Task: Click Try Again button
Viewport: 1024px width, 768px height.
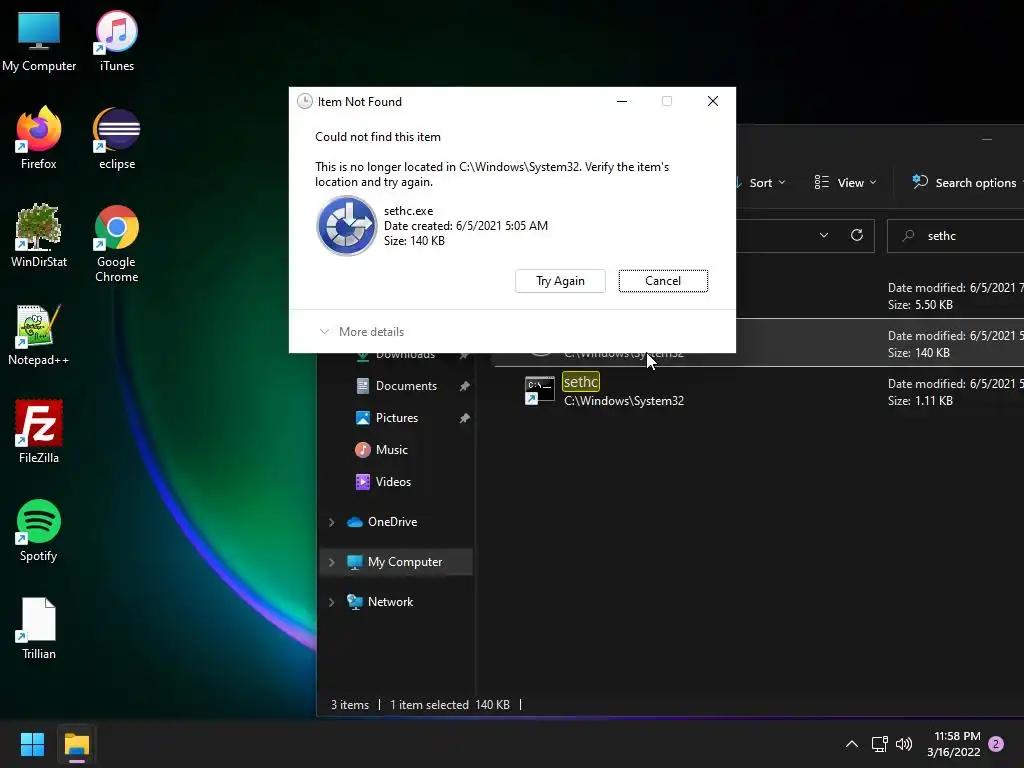Action: (560, 281)
